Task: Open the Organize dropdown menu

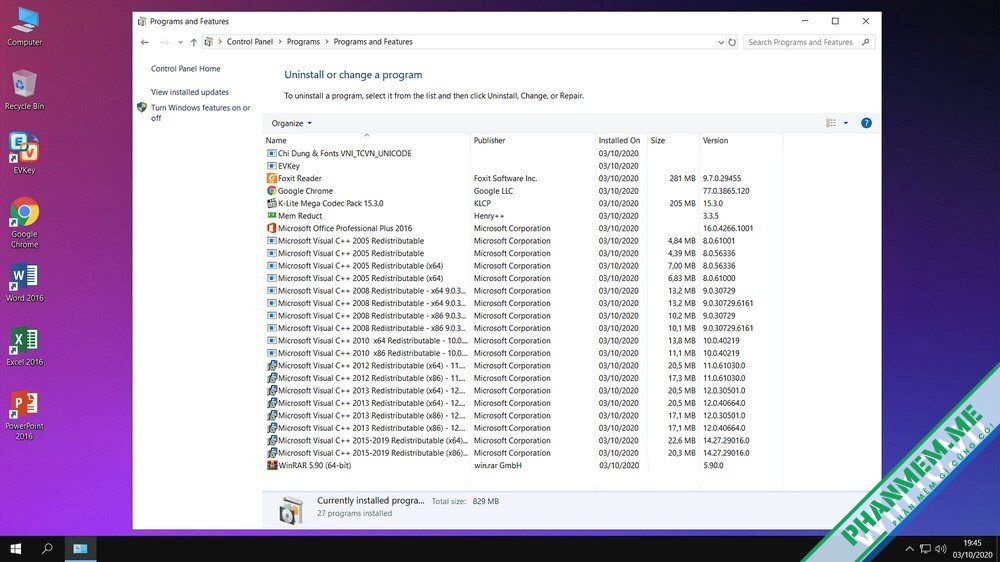Action: coord(291,123)
